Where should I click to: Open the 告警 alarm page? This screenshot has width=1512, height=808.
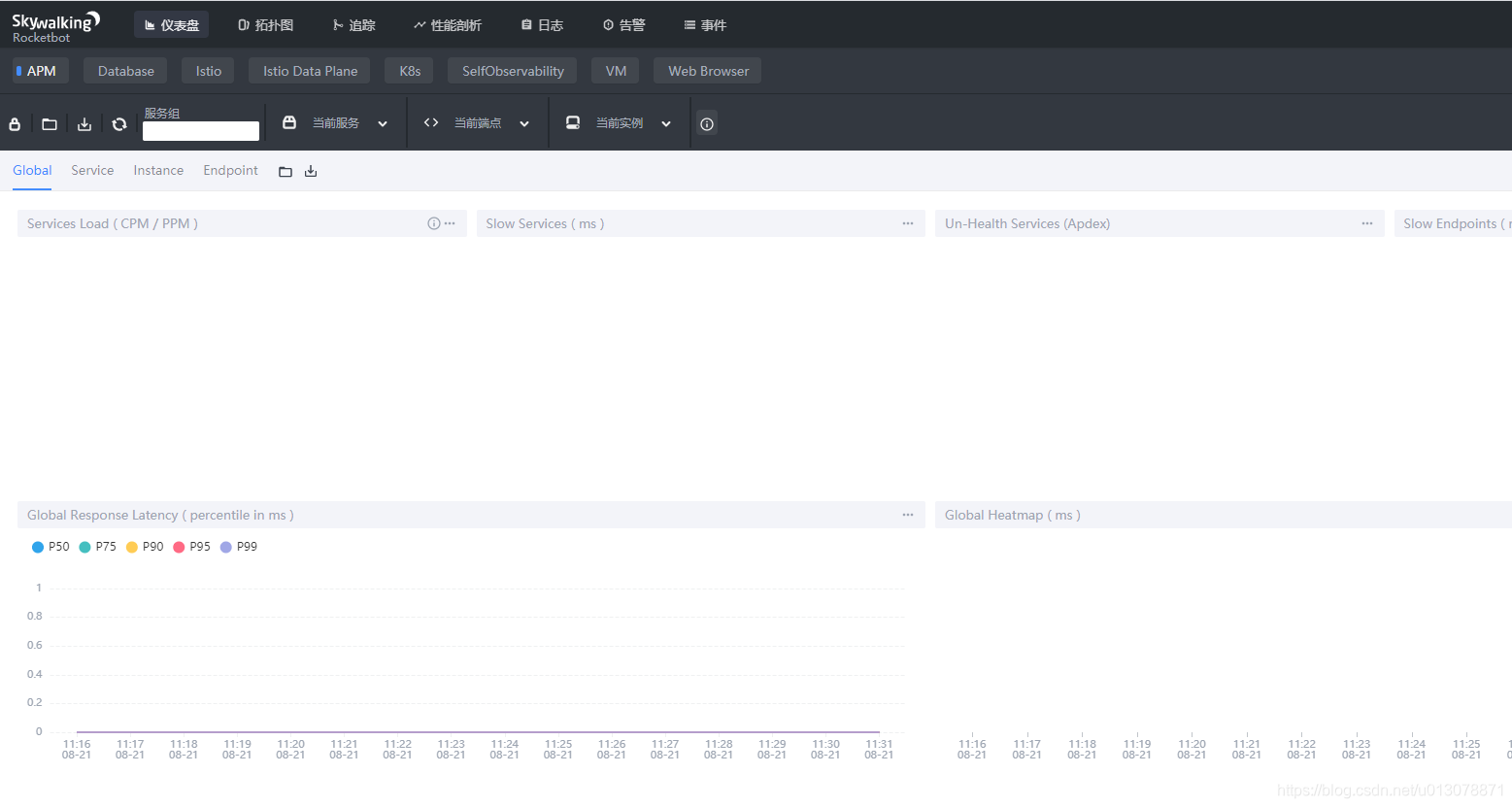[623, 25]
